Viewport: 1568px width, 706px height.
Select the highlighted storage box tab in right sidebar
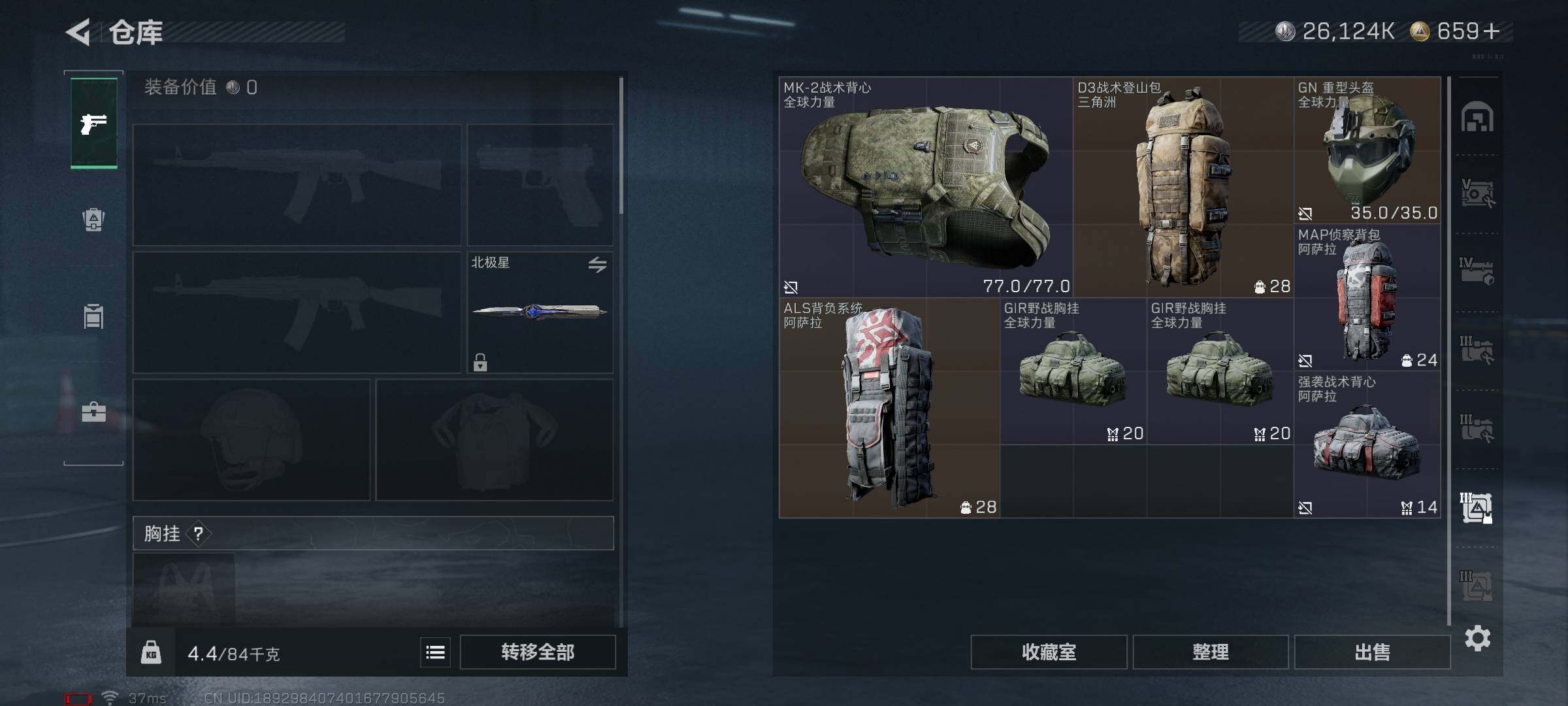click(1477, 508)
